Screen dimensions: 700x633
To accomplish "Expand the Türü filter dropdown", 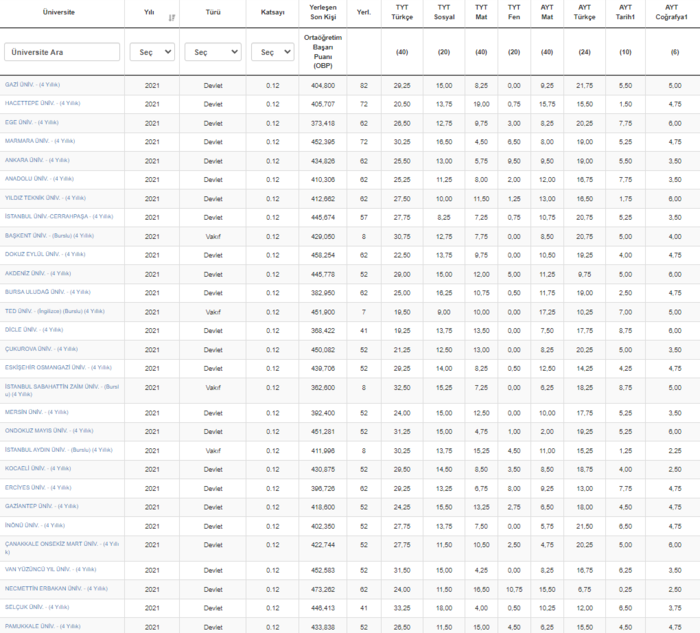I will tap(213, 52).
